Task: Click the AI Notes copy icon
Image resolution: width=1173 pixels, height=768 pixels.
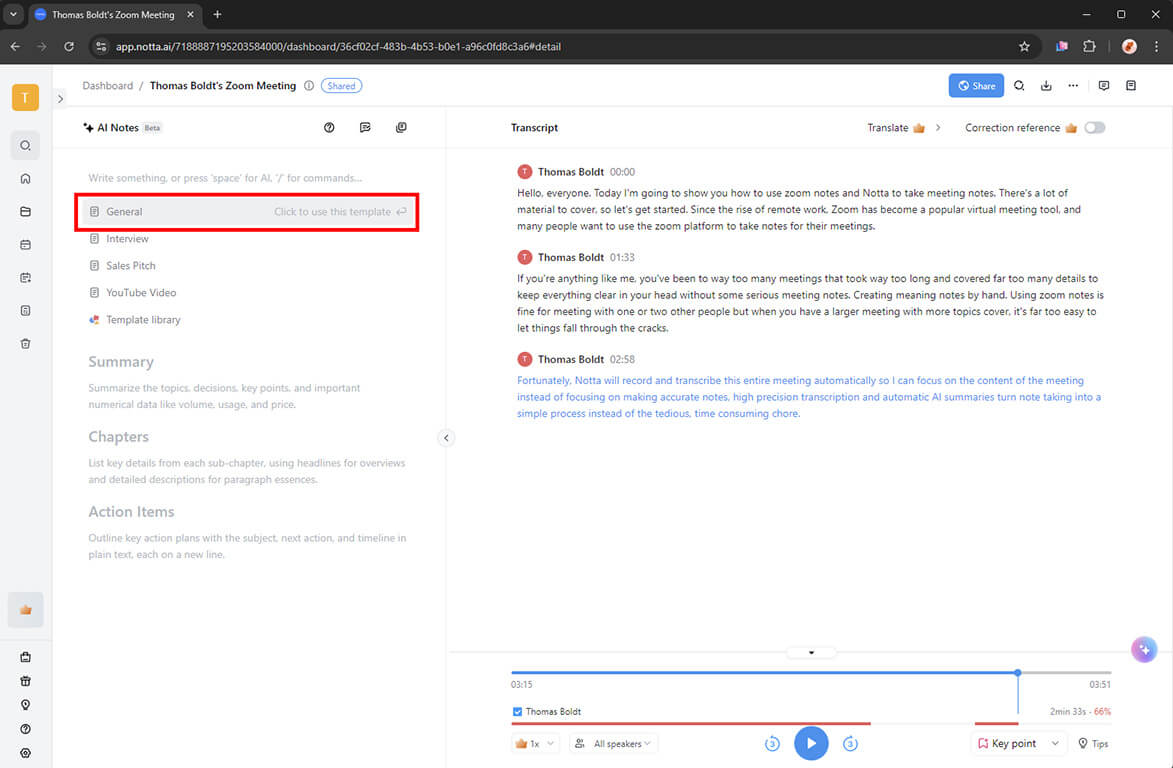Action: (x=401, y=128)
